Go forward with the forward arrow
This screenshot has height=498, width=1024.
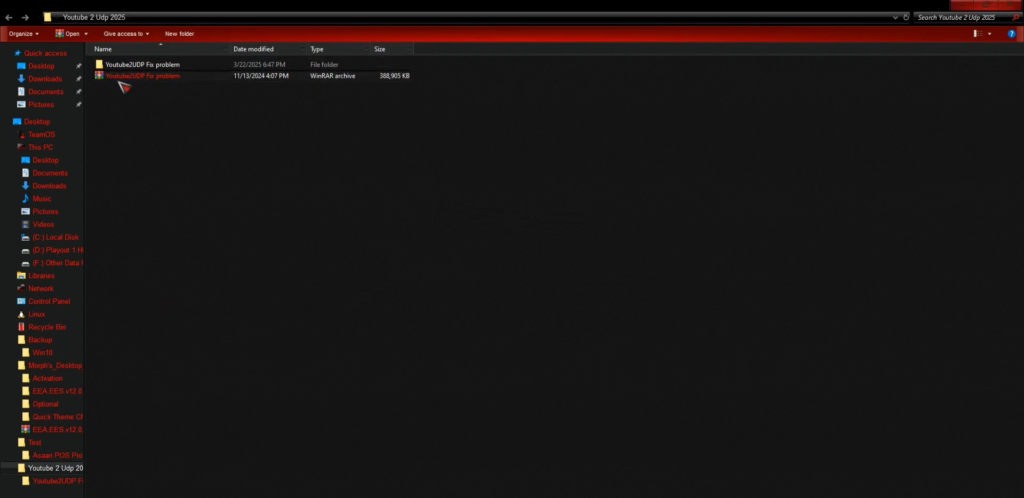pos(25,18)
